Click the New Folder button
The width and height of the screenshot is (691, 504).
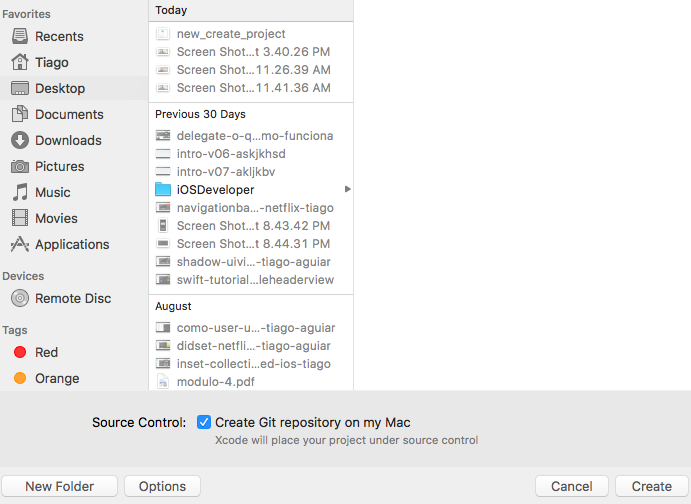pos(59,486)
